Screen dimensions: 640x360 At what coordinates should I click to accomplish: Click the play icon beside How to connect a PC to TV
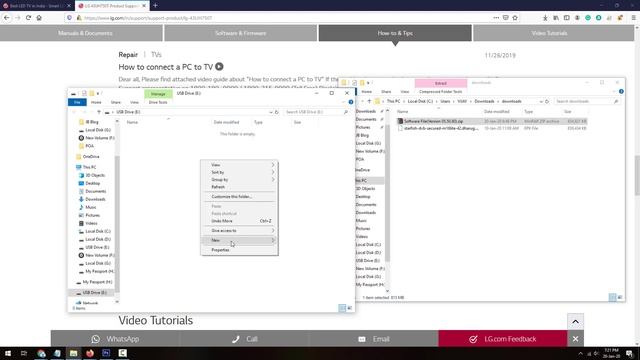click(x=219, y=67)
